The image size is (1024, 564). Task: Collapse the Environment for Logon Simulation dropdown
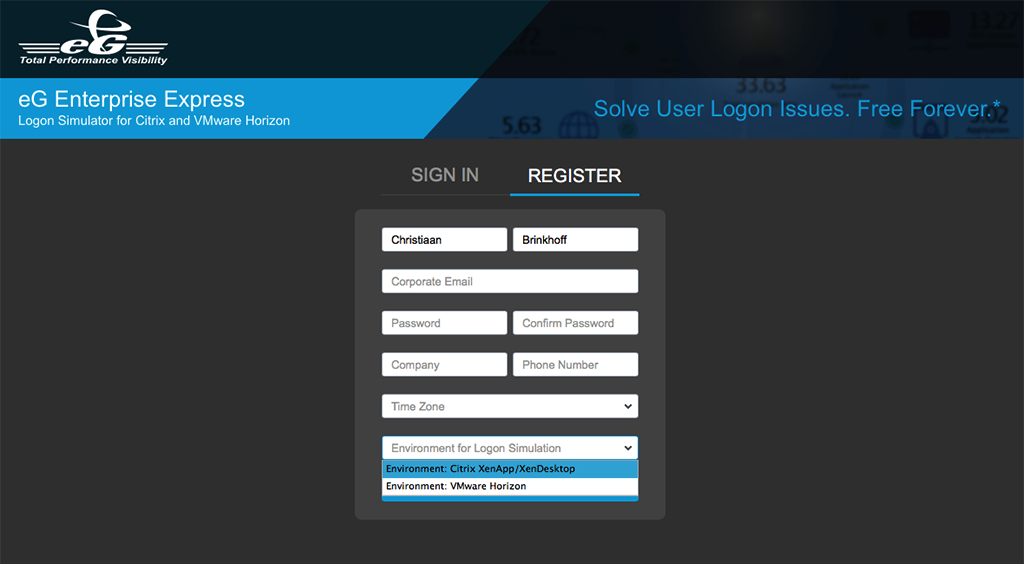coord(510,448)
